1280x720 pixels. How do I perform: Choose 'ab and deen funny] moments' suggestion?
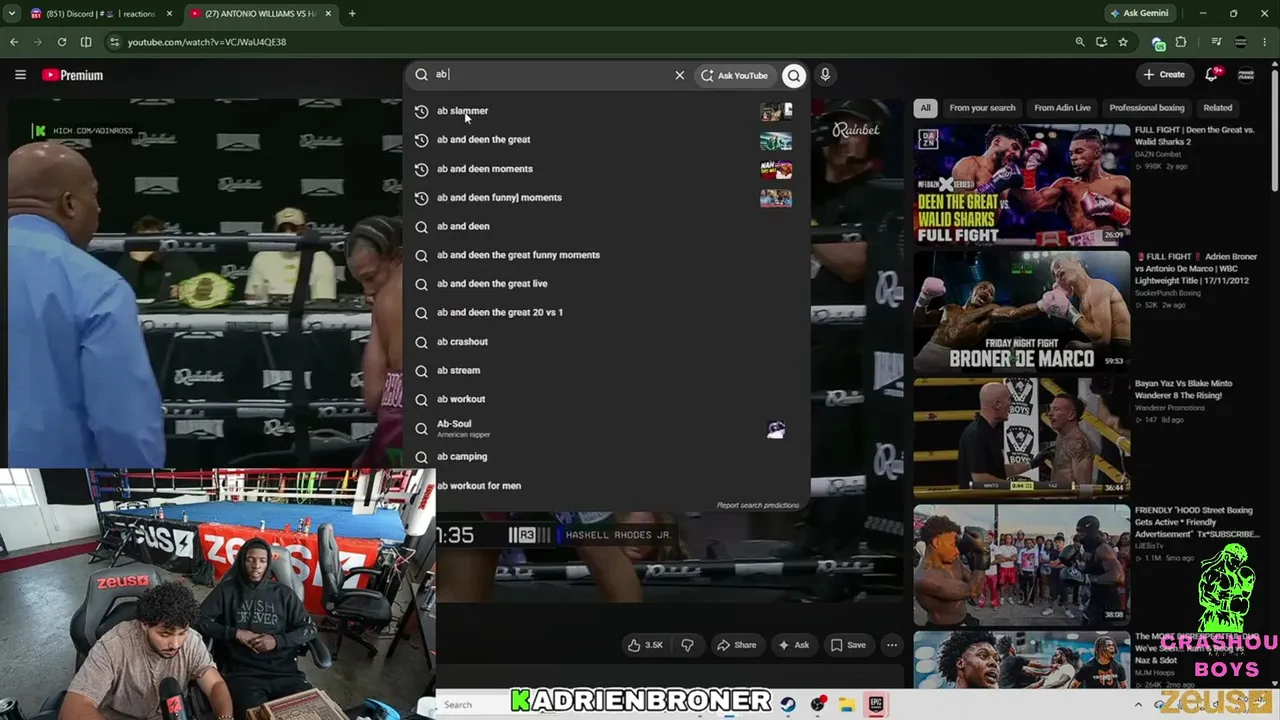coord(607,198)
